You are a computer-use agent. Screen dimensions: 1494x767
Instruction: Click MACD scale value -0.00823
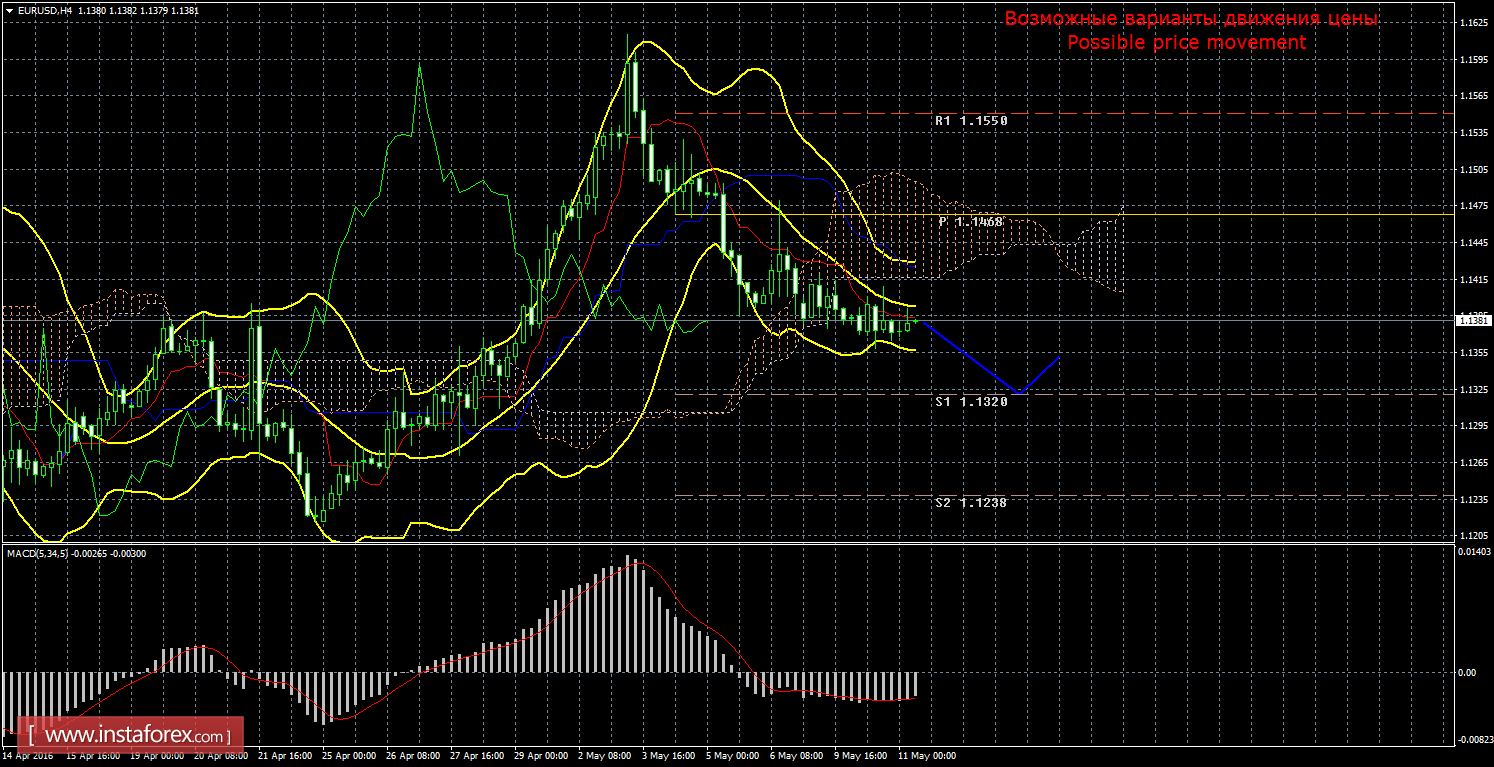1475,740
